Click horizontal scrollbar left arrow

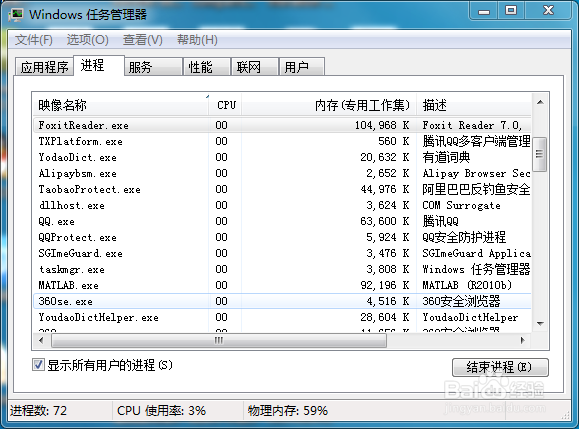[41, 340]
